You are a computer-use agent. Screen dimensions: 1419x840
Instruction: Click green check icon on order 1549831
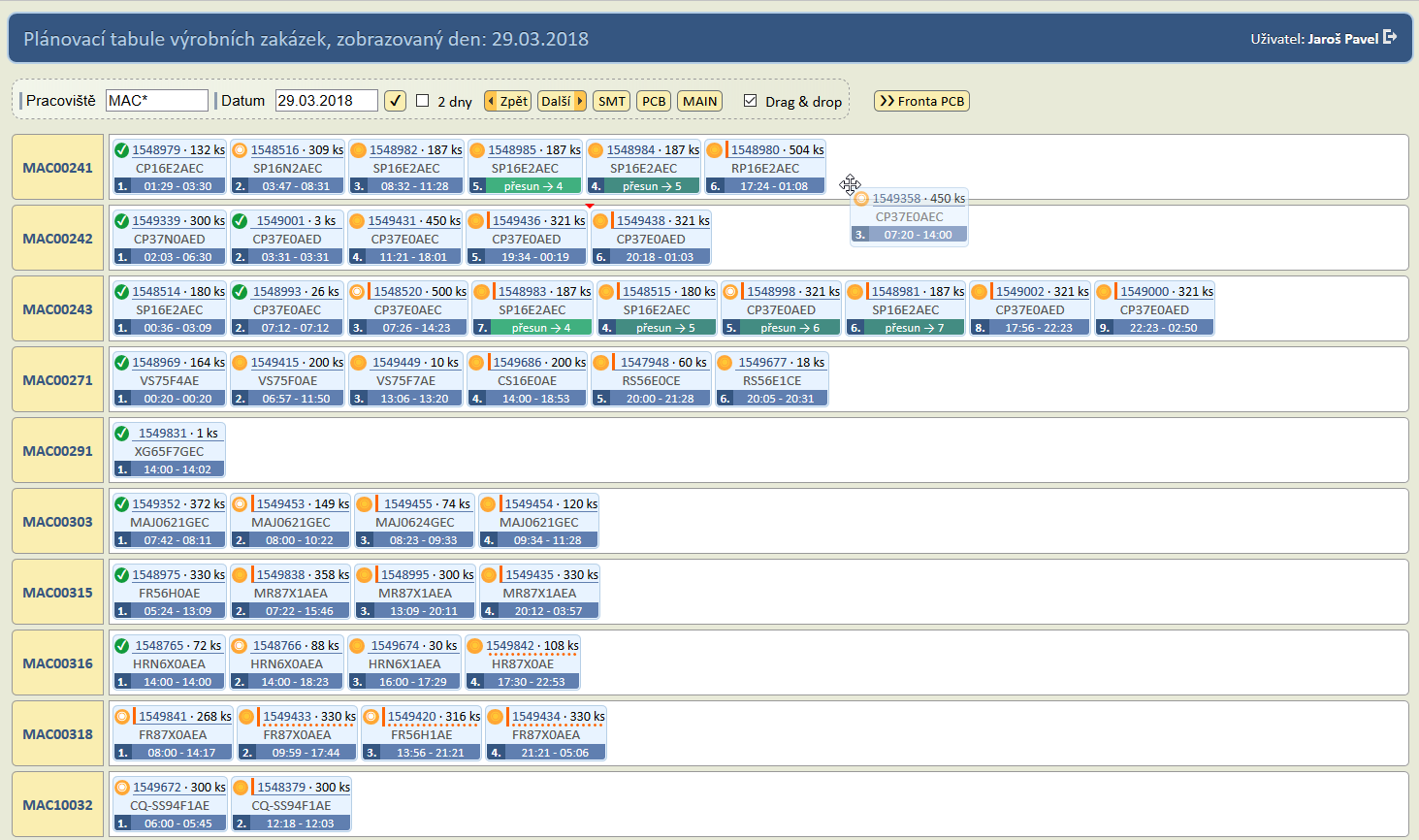coord(121,434)
